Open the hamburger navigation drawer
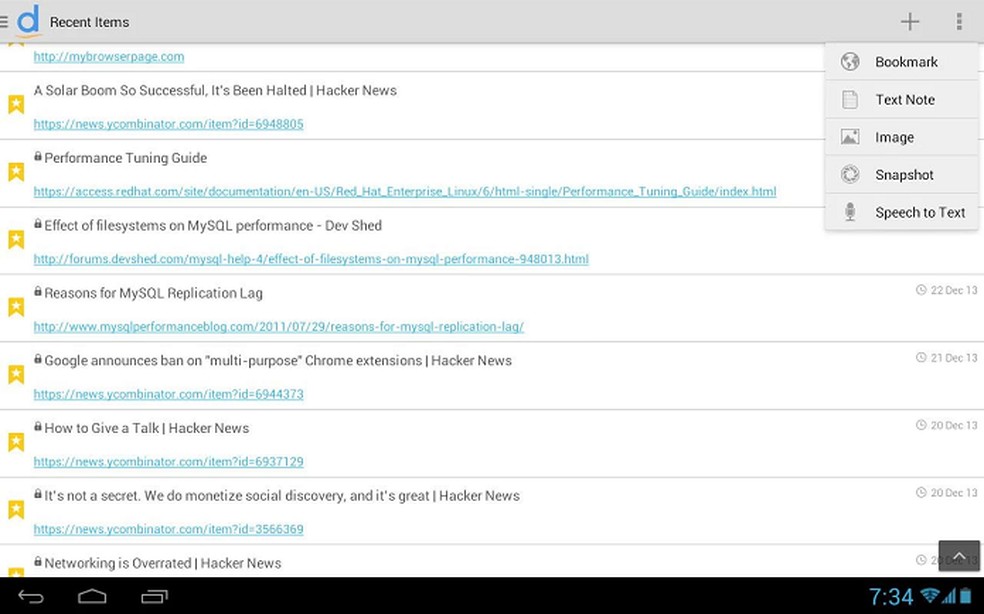984x614 pixels. 4,22
